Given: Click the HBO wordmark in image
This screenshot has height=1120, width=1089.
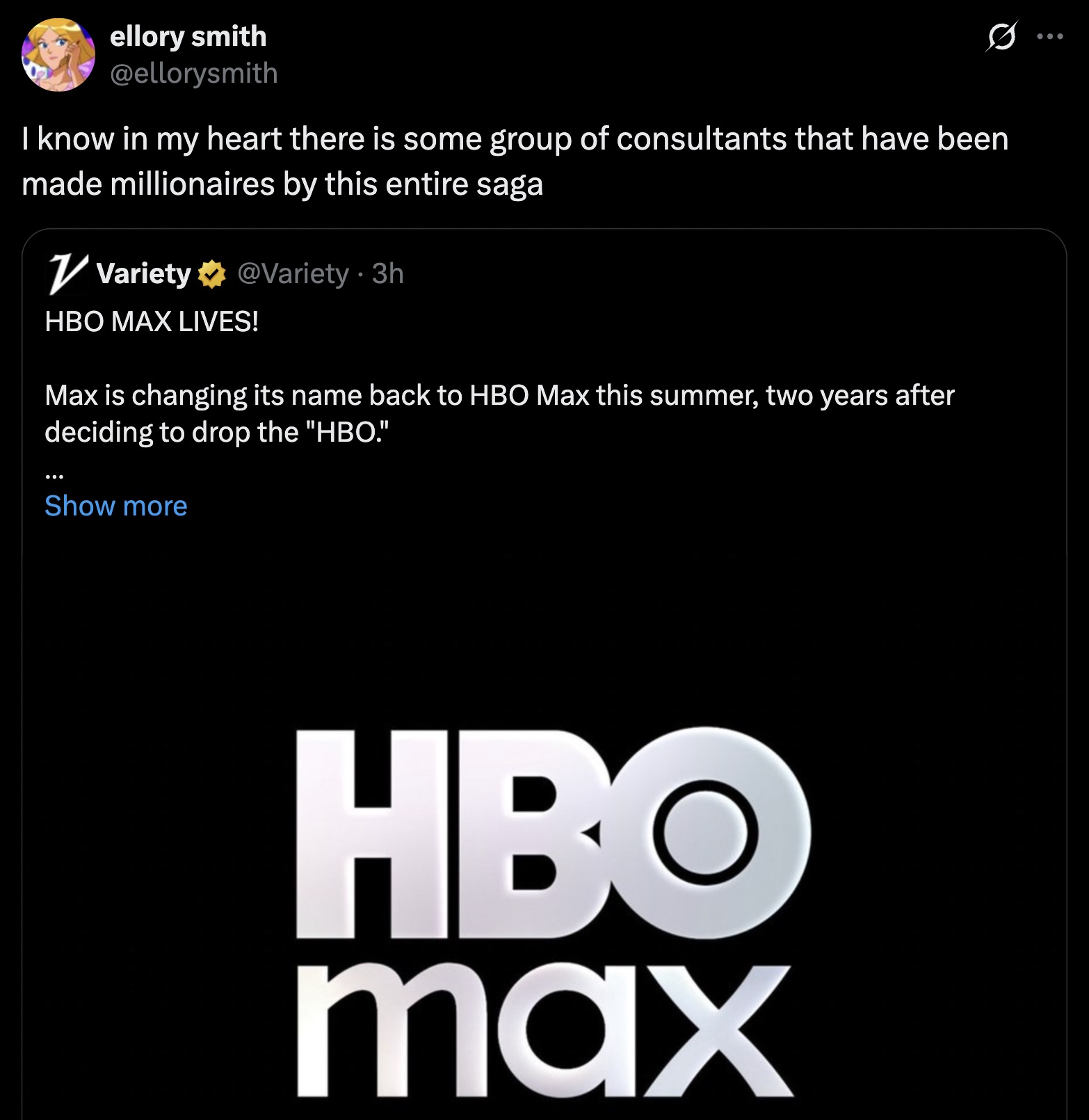Looking at the screenshot, I should tap(553, 833).
